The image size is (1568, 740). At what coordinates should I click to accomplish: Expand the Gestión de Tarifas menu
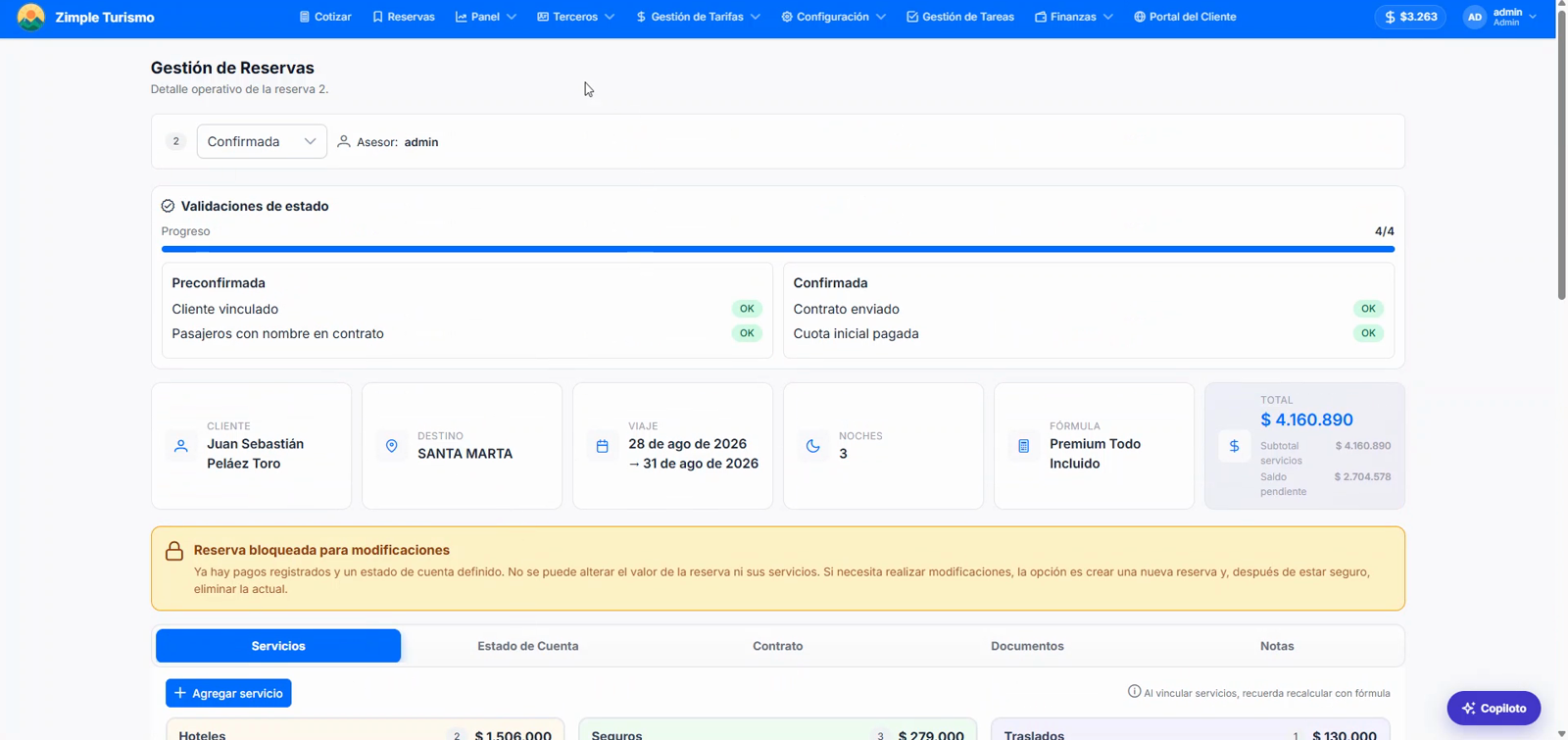click(x=698, y=17)
